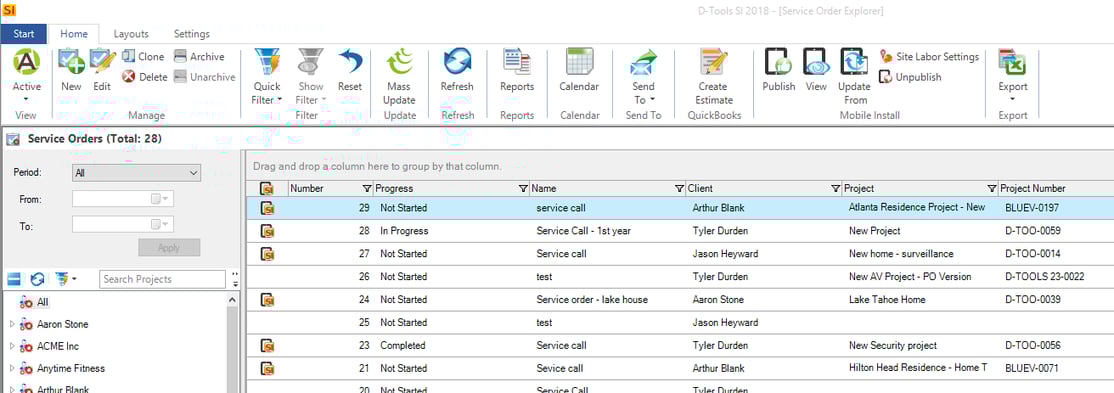Open the Layouts tab
This screenshot has width=1114, height=393.
pyautogui.click(x=131, y=33)
